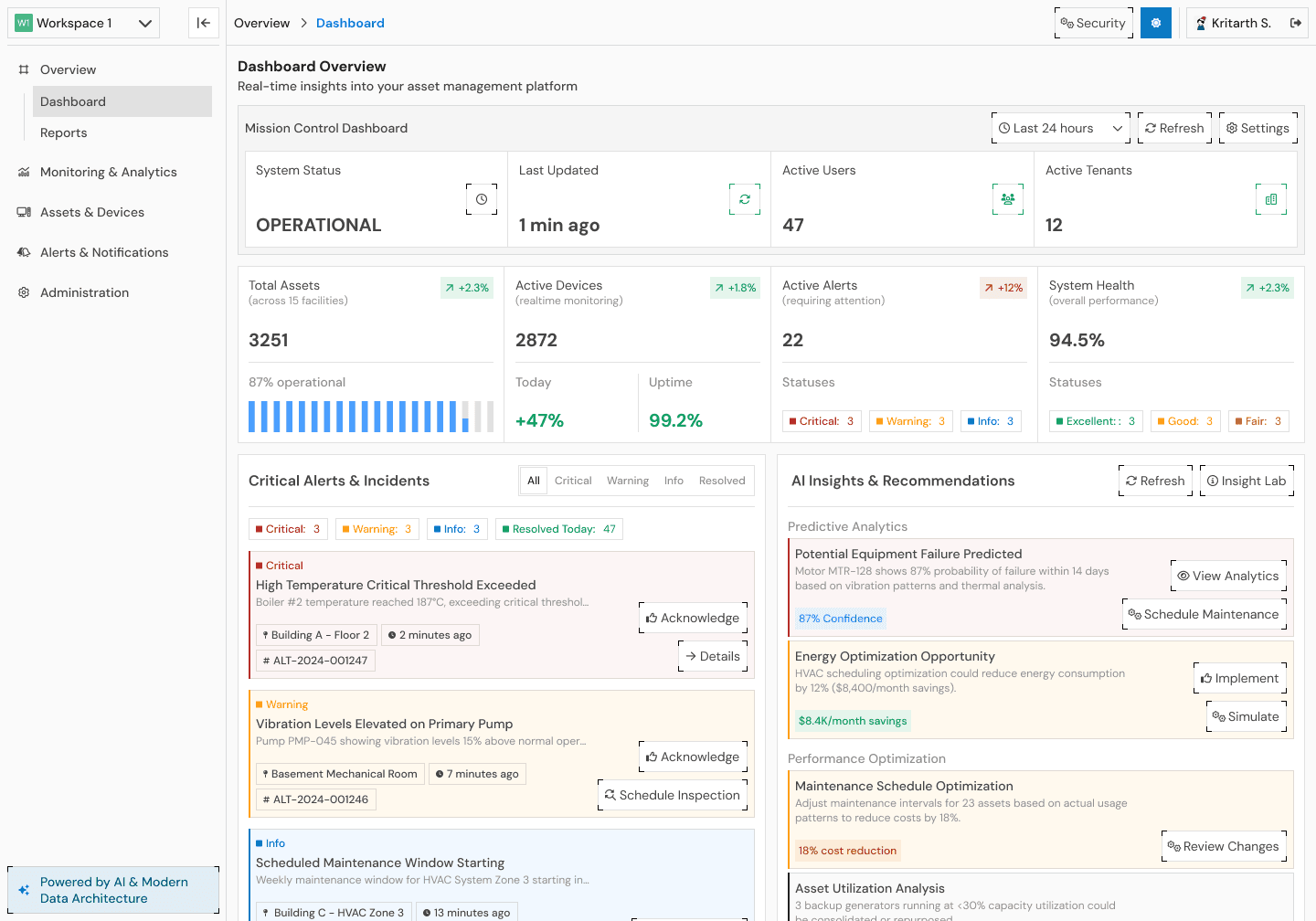The width and height of the screenshot is (1316, 921).
Task: Click the +2.3% trend badge on System Health
Action: coord(1268,288)
